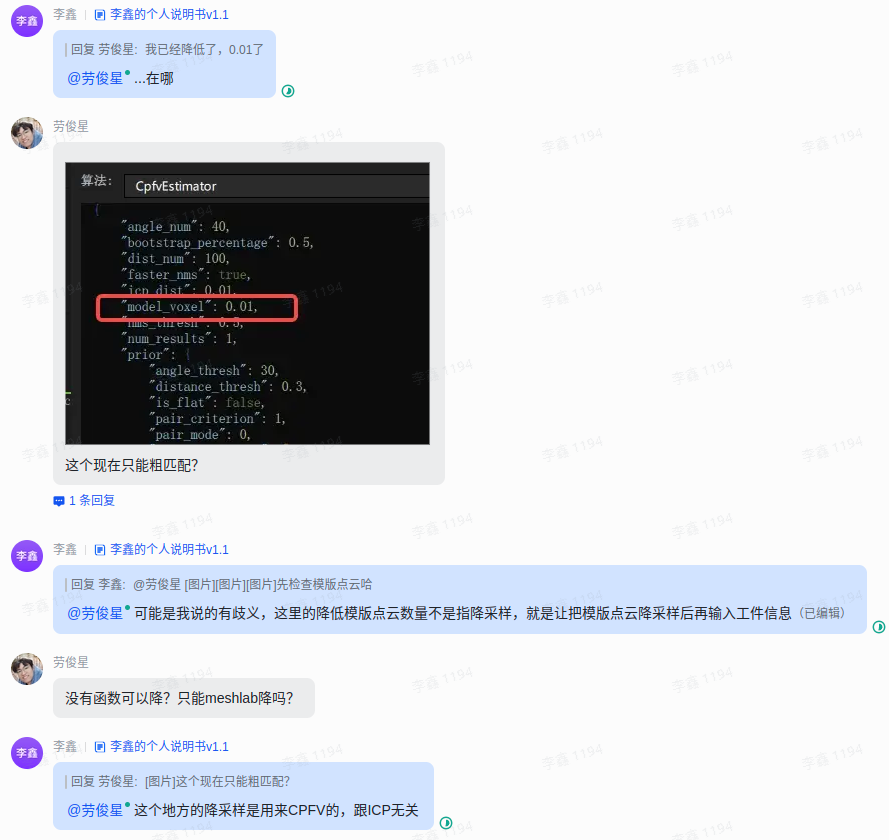Screen dimensions: 889x840
Task: Click read status icon after the 有歧义 message
Action: click(879, 627)
